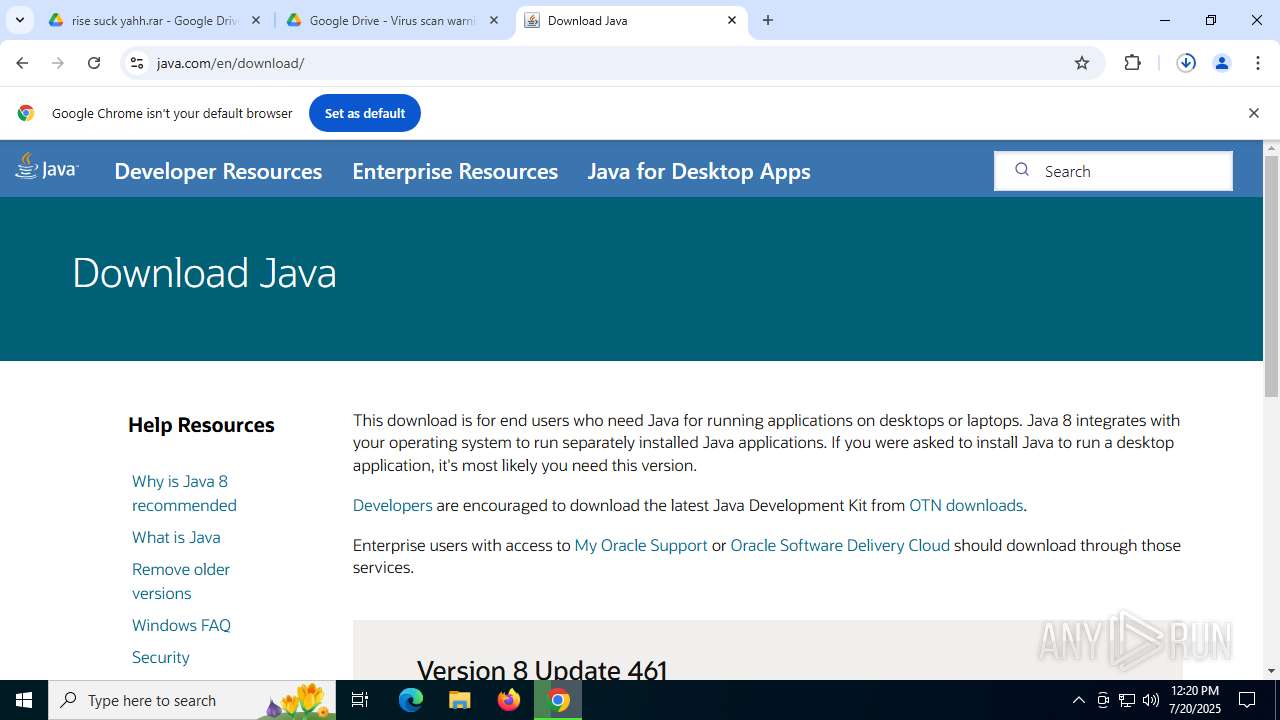Open the network icon in system tray
This screenshot has height=720, width=1280.
[1127, 700]
